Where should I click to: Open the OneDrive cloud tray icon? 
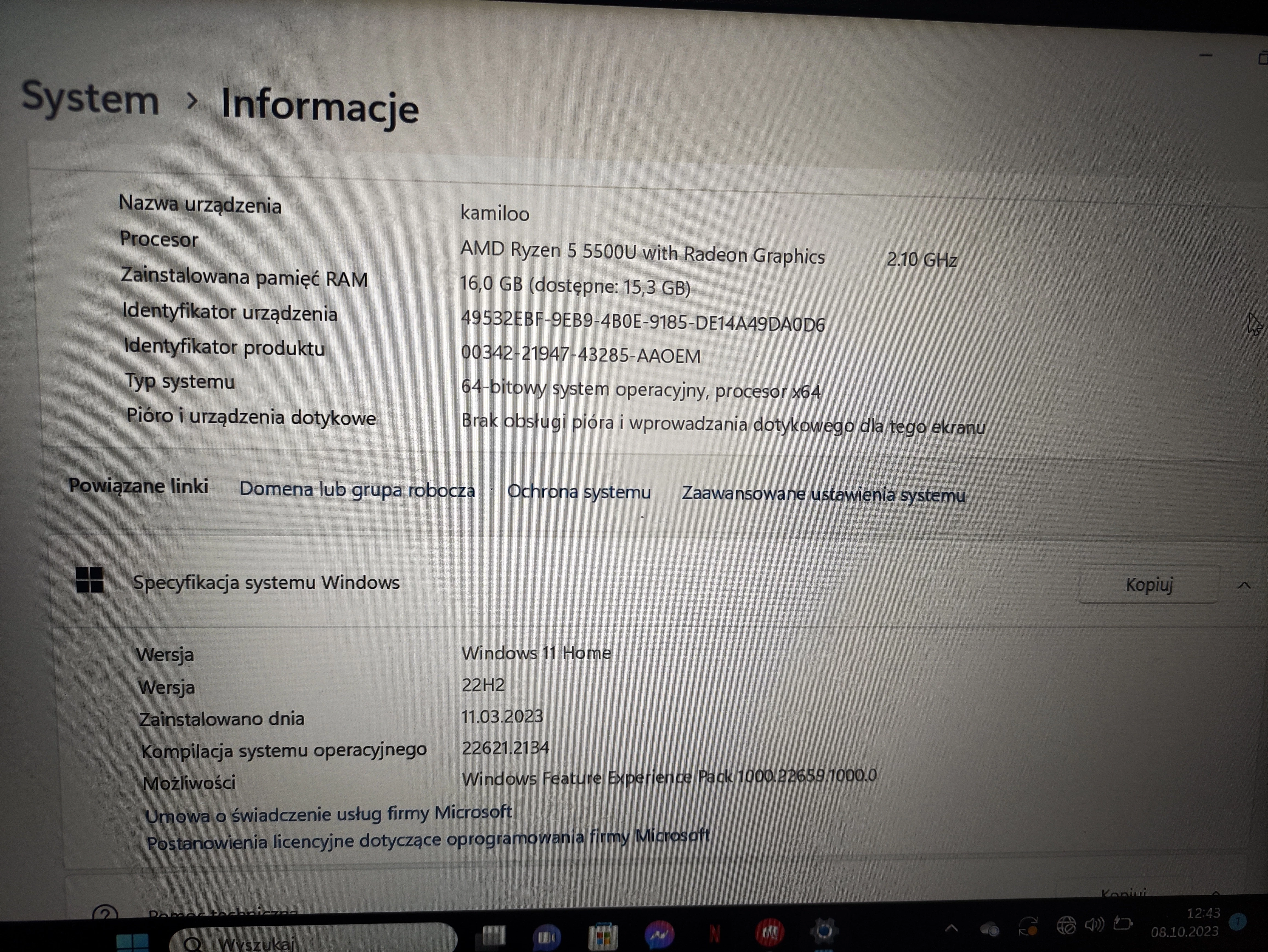click(990, 928)
